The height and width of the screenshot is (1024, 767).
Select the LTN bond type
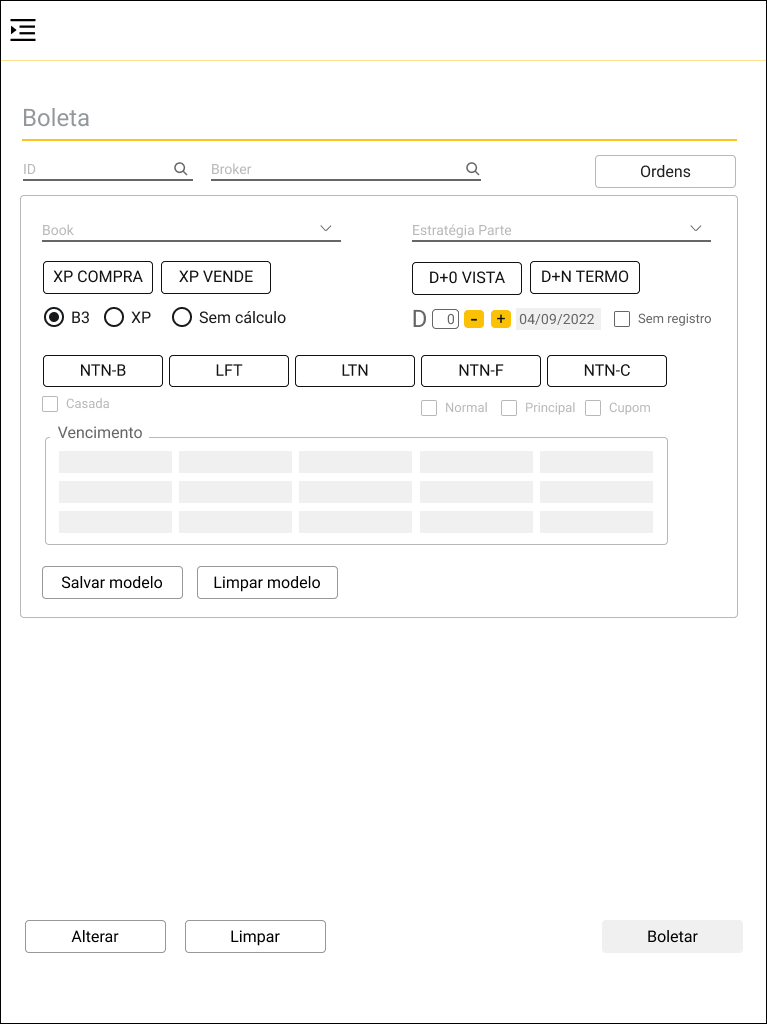pos(355,370)
